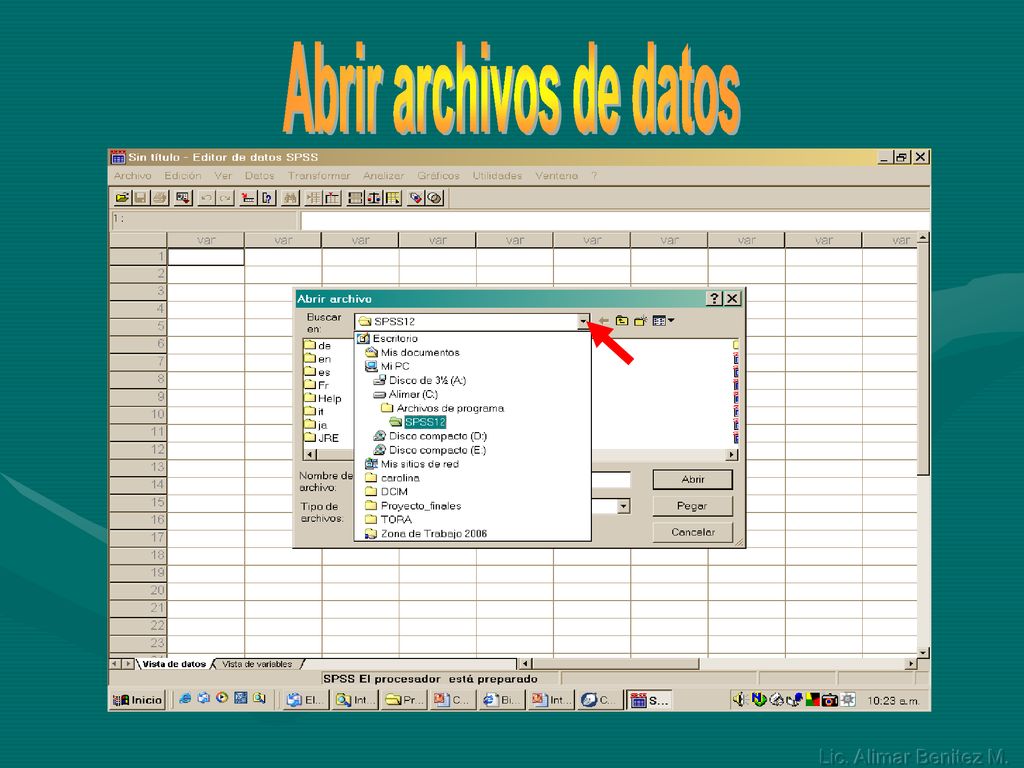
Task: Toggle the Value labels tag icon
Action: (x=416, y=198)
